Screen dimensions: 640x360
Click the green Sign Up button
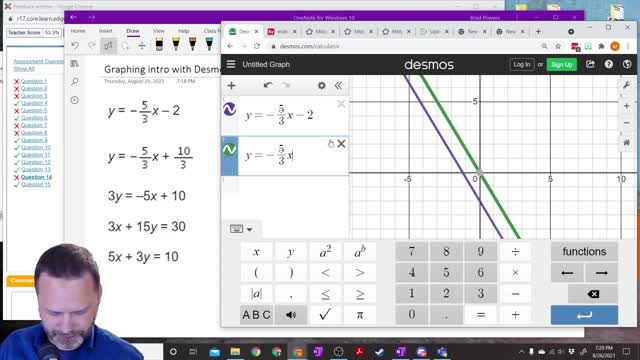point(562,64)
